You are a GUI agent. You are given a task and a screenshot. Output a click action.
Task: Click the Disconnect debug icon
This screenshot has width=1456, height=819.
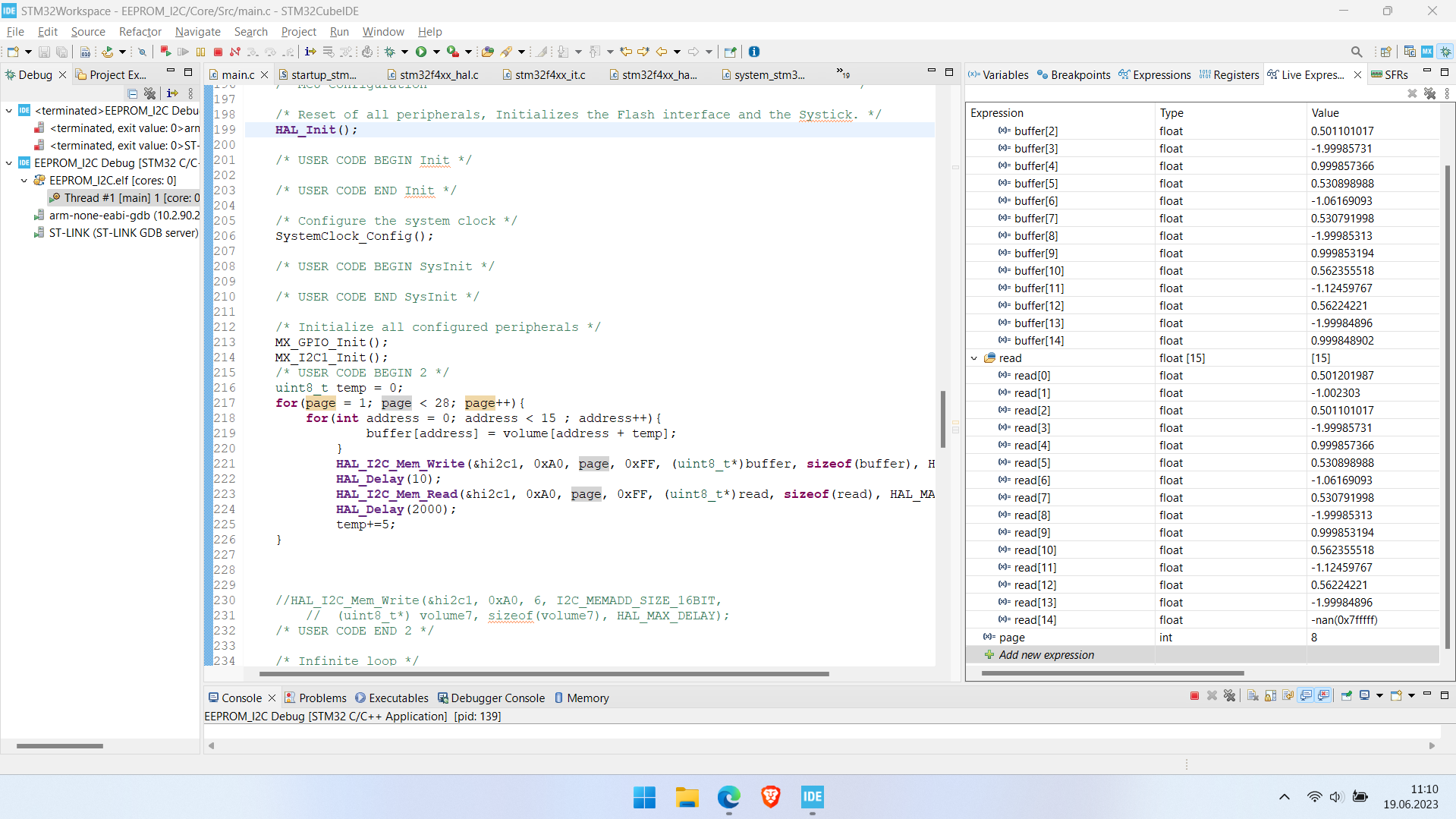235,52
